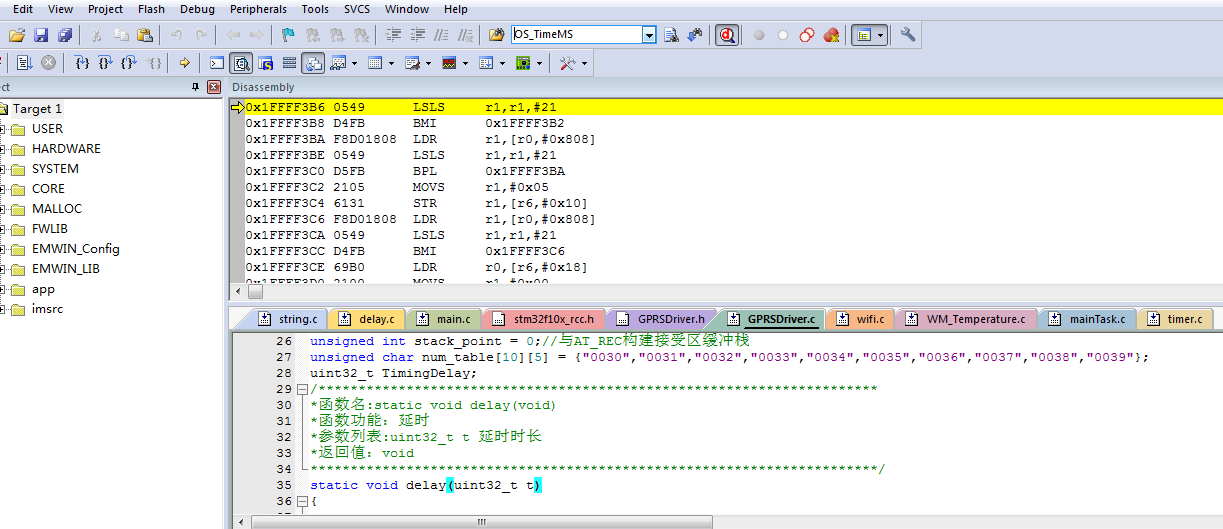The image size is (1223, 529).
Task: Click the Step Over icon
Action: tap(106, 63)
